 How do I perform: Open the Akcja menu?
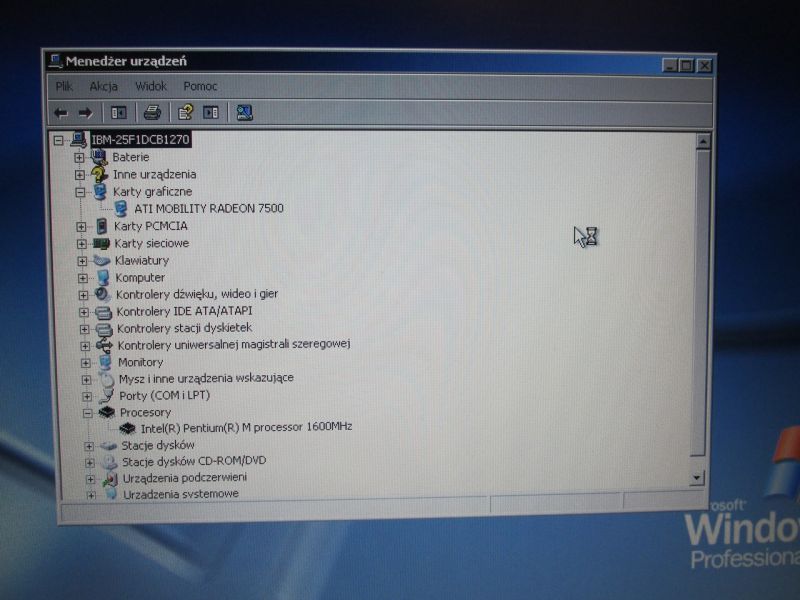click(104, 86)
